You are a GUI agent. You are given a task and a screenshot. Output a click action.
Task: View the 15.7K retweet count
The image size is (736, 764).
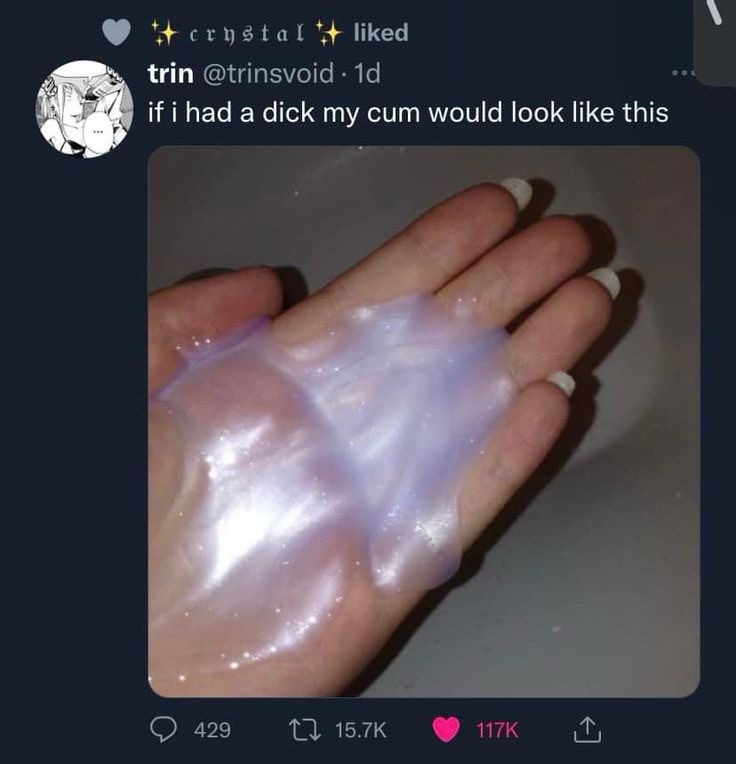361,730
